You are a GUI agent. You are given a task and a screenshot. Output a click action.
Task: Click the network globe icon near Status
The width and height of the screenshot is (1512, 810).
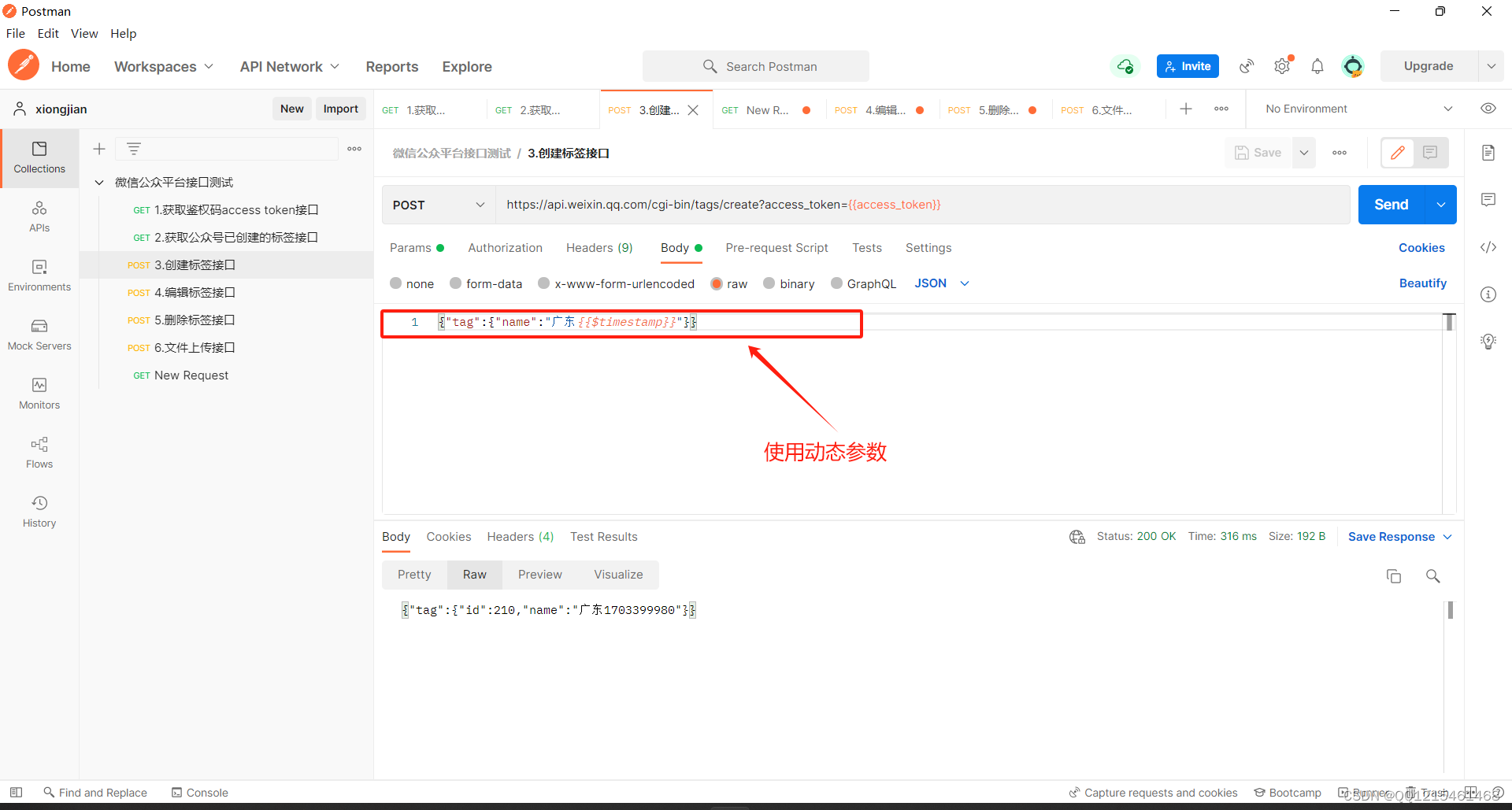tap(1077, 537)
